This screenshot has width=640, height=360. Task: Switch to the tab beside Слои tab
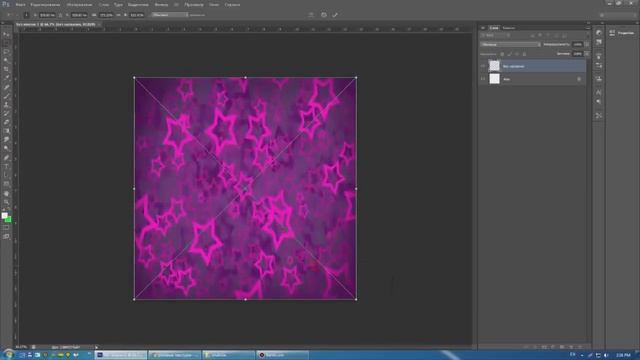[509, 28]
